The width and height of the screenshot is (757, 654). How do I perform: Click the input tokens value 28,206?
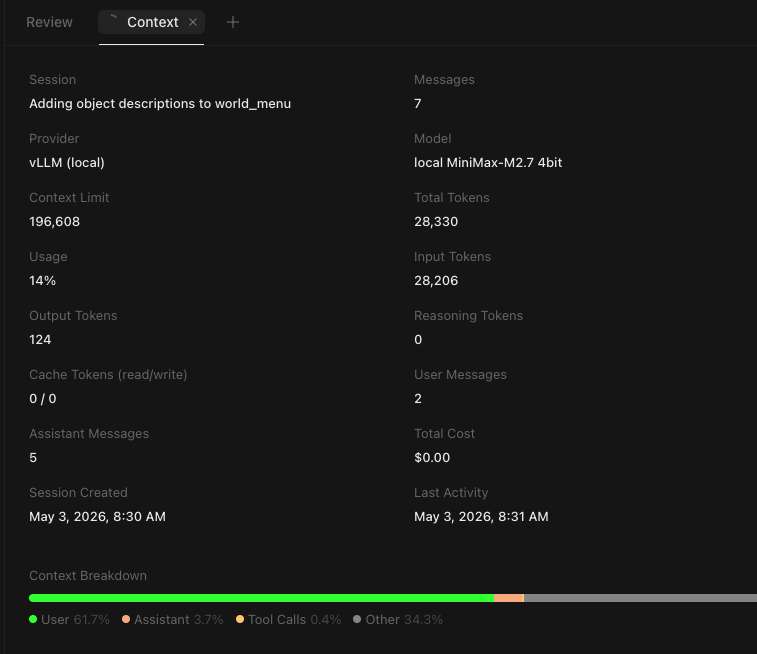pos(436,280)
